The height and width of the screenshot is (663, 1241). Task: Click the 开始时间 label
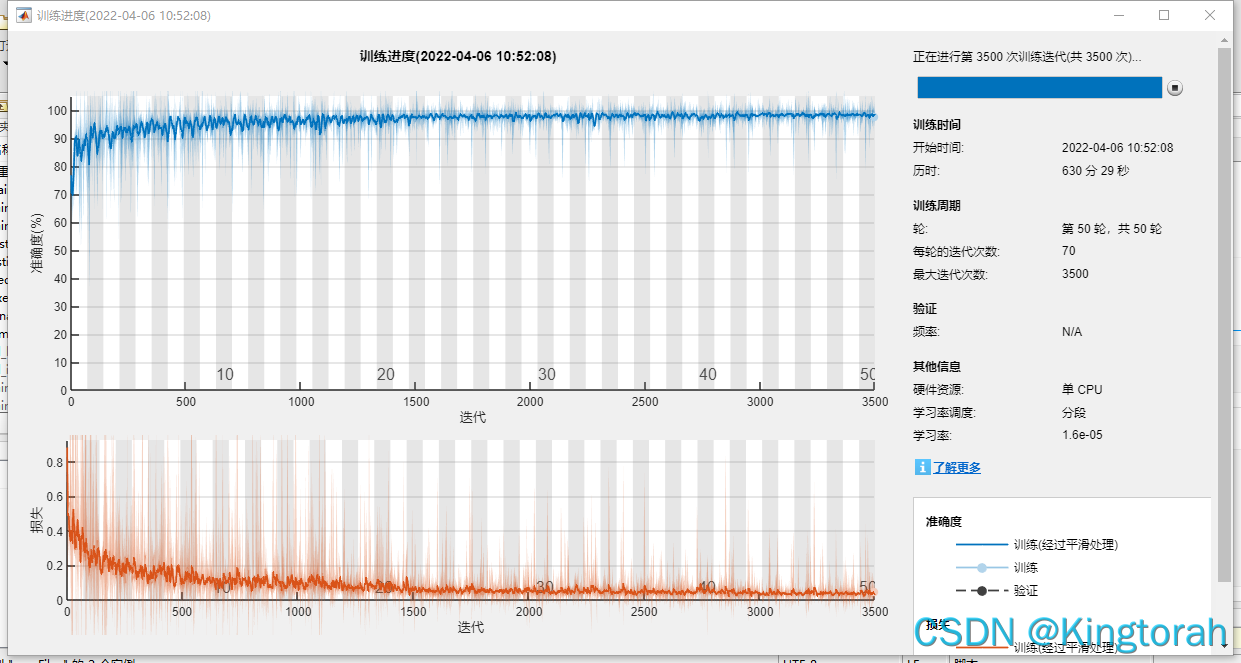(x=938, y=147)
